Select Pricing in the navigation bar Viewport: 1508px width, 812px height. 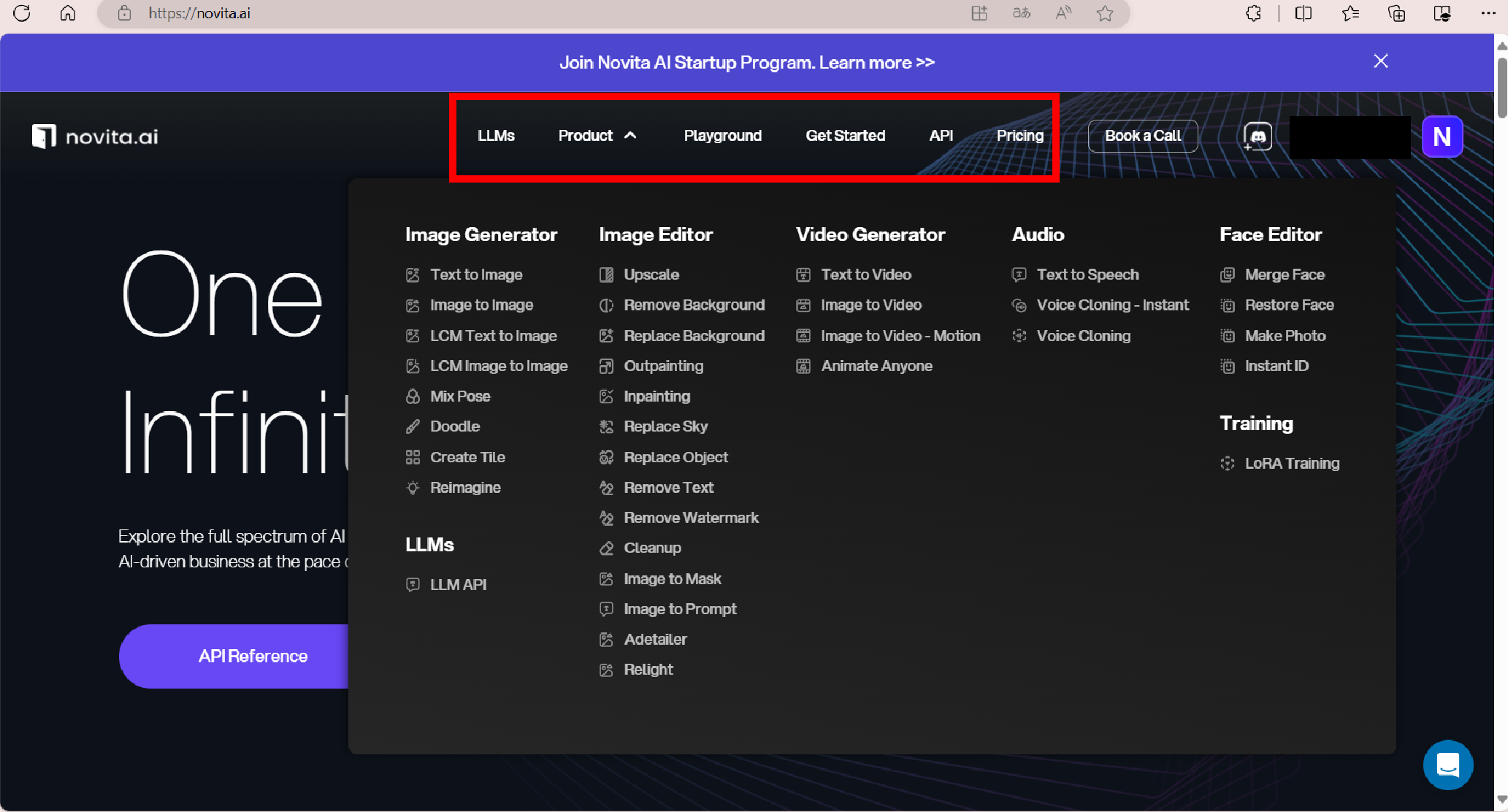(x=1019, y=136)
